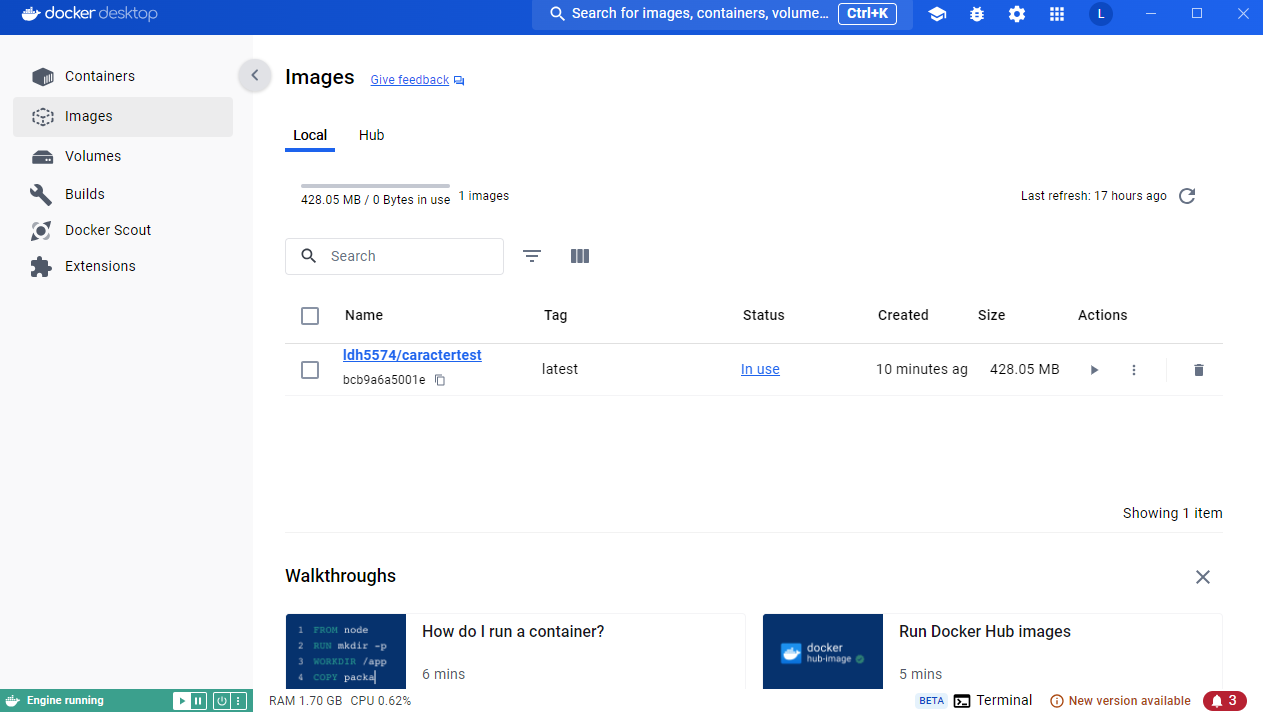The height and width of the screenshot is (712, 1263).
Task: Close the Walkthroughs section
Action: [1203, 577]
